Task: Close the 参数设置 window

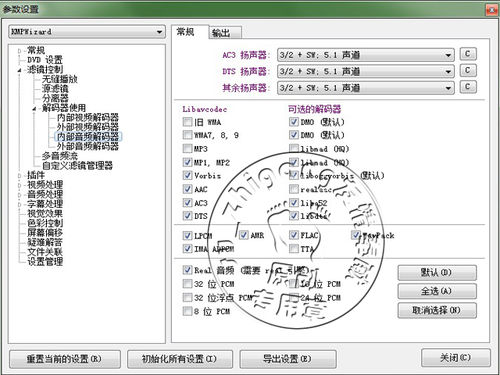Action: [492, 10]
